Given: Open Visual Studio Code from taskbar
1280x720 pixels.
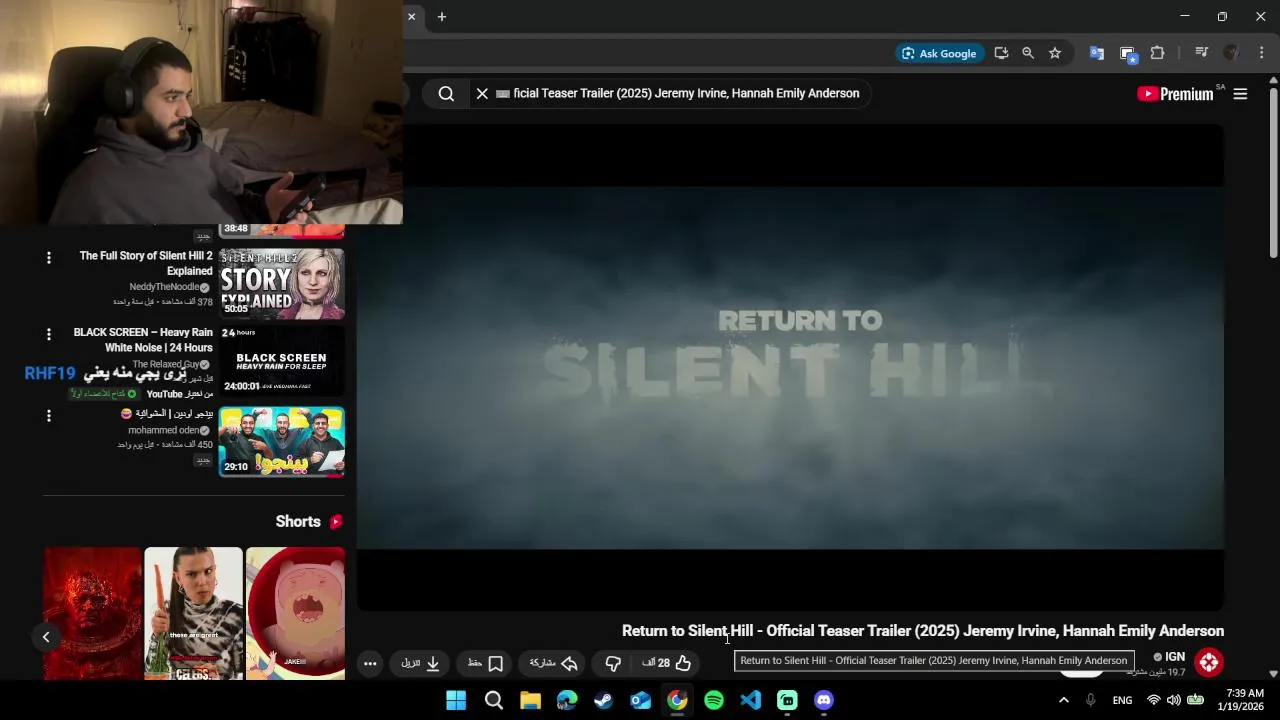Looking at the screenshot, I should click(751, 700).
